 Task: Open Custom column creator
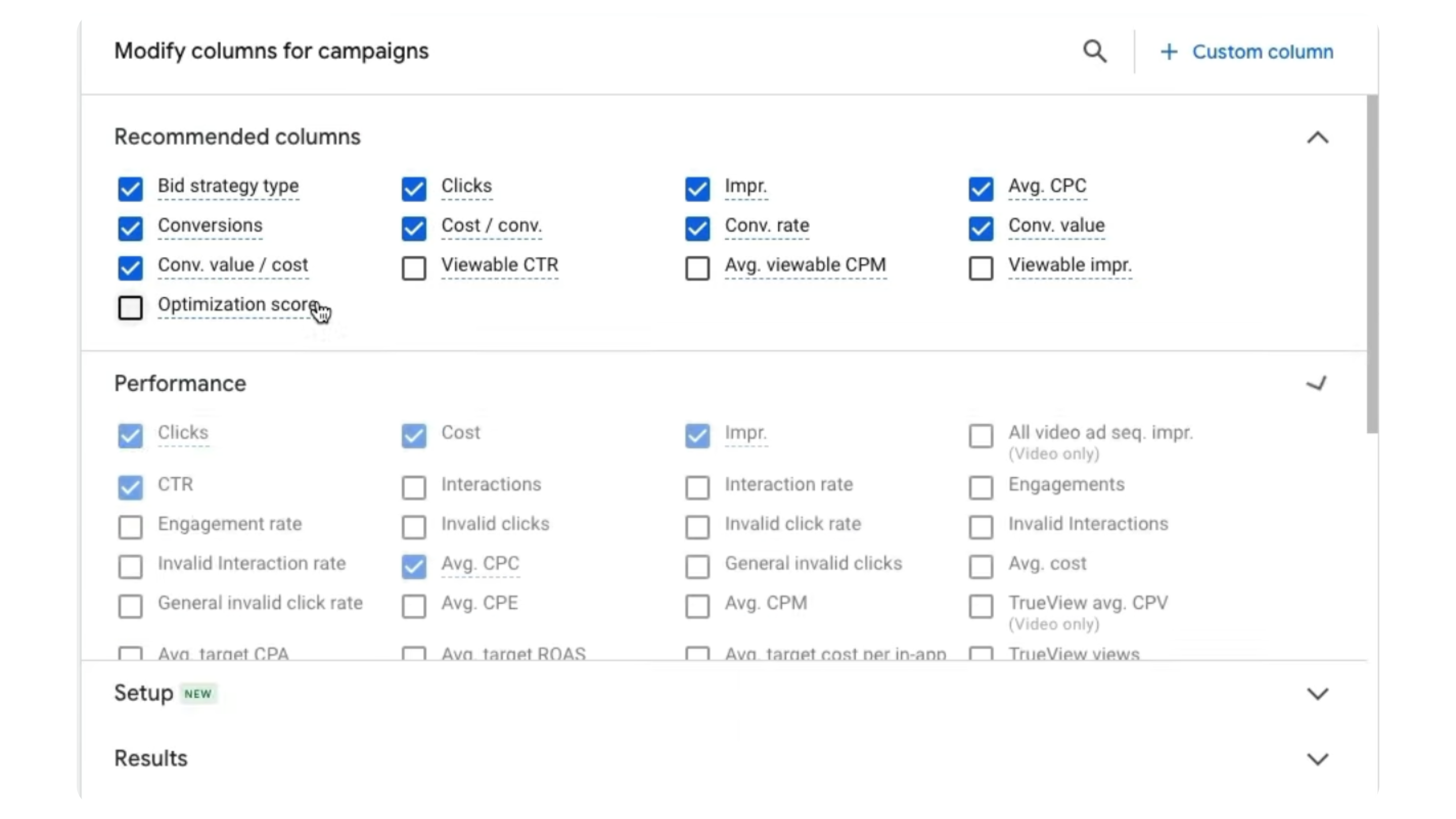tap(1263, 52)
